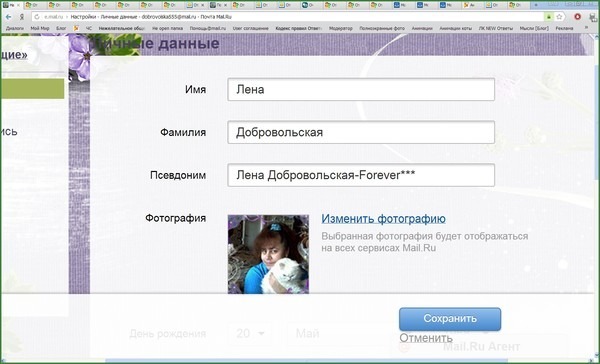
Task: Open the Анимации коты bookmark
Action: point(455,28)
